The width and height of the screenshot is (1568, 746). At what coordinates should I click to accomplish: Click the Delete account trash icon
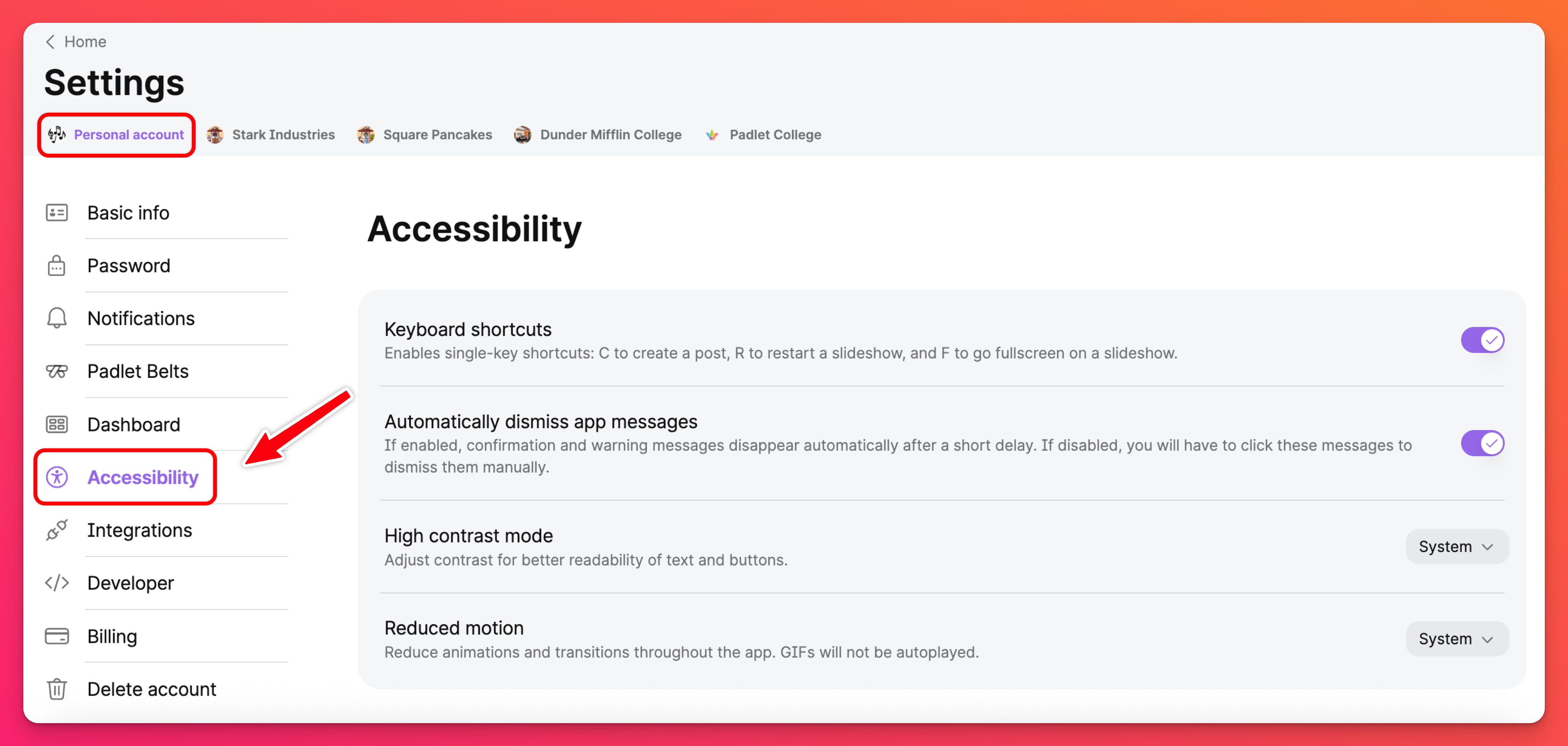pos(57,689)
